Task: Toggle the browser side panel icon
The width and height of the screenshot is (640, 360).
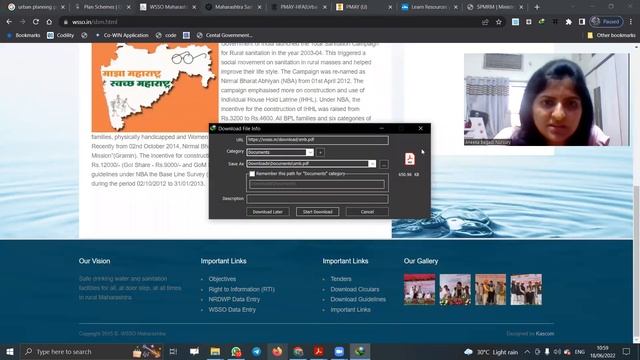Action: pos(582,22)
